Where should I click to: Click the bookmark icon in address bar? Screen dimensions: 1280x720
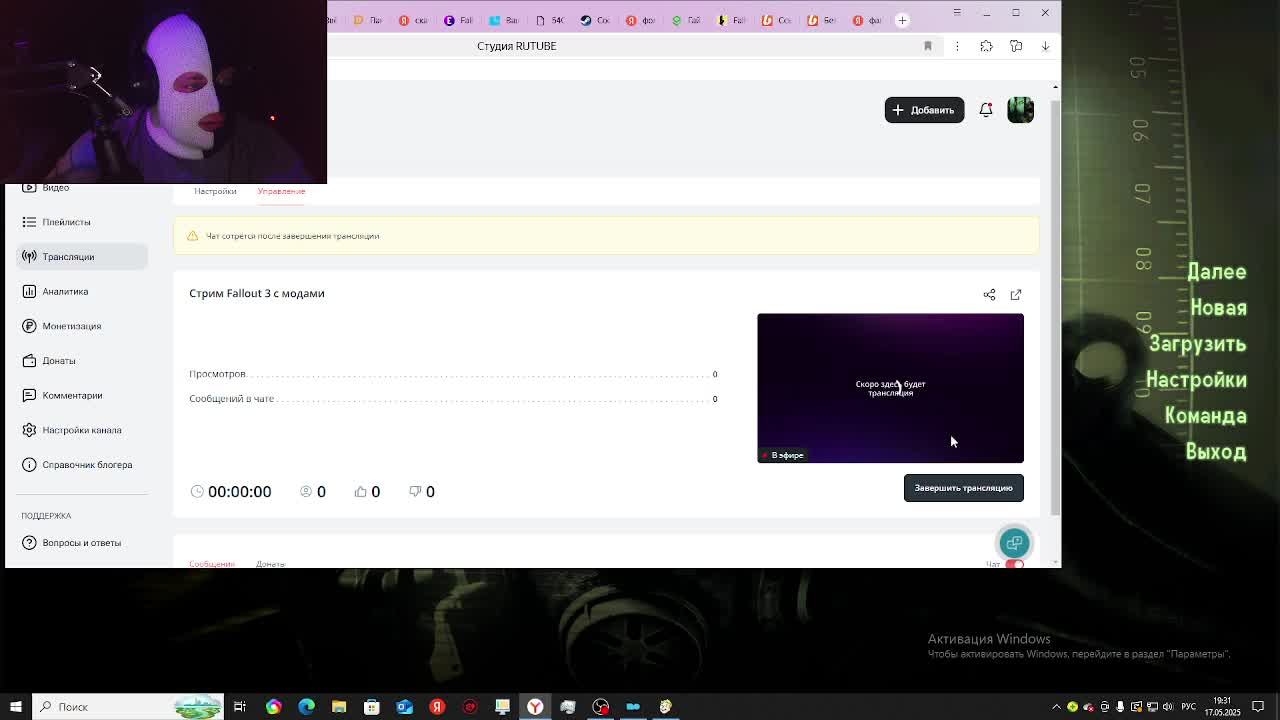coord(928,46)
